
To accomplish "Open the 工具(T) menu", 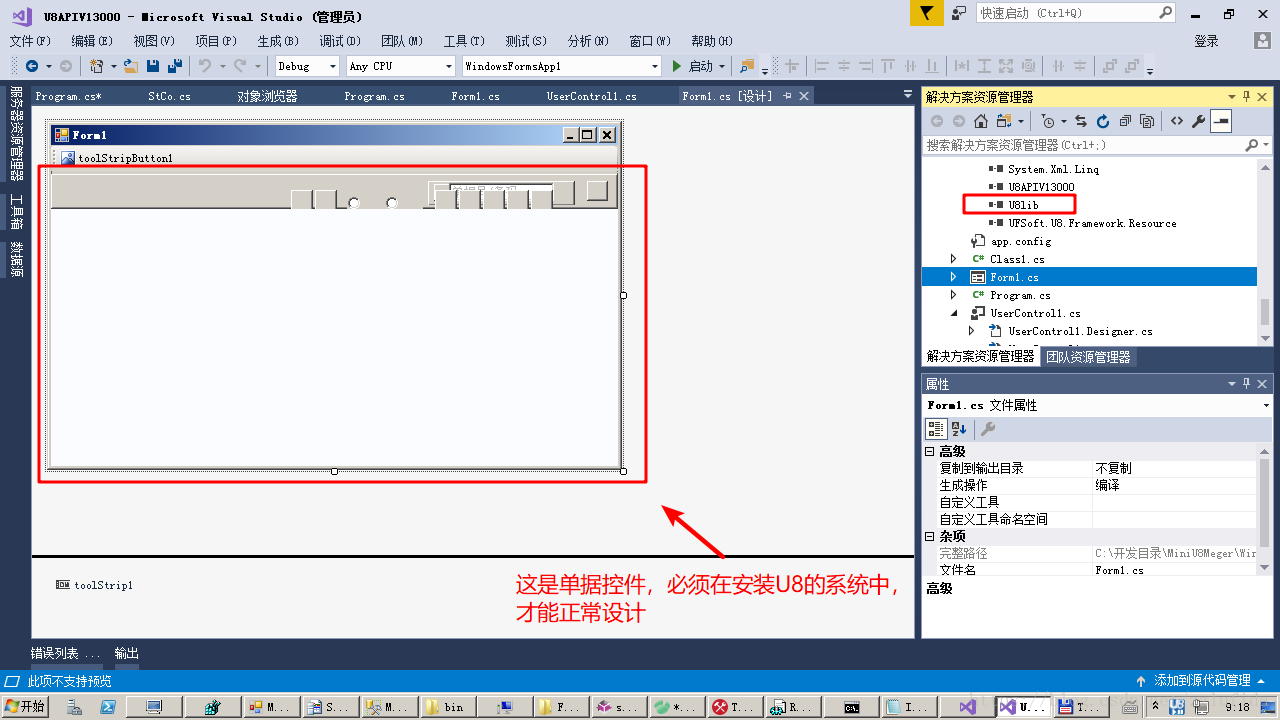I will [464, 41].
